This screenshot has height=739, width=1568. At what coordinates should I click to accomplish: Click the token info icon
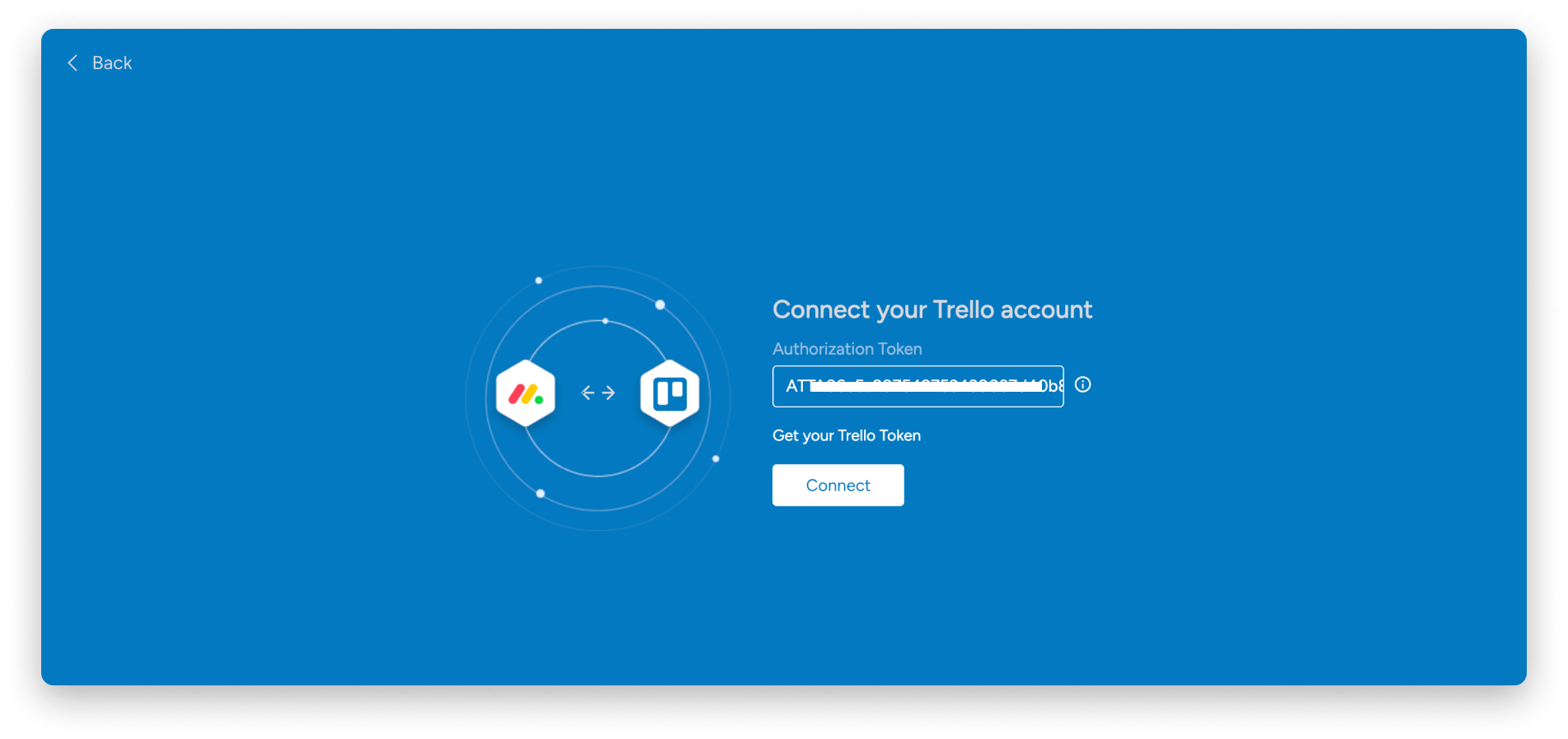(1082, 385)
